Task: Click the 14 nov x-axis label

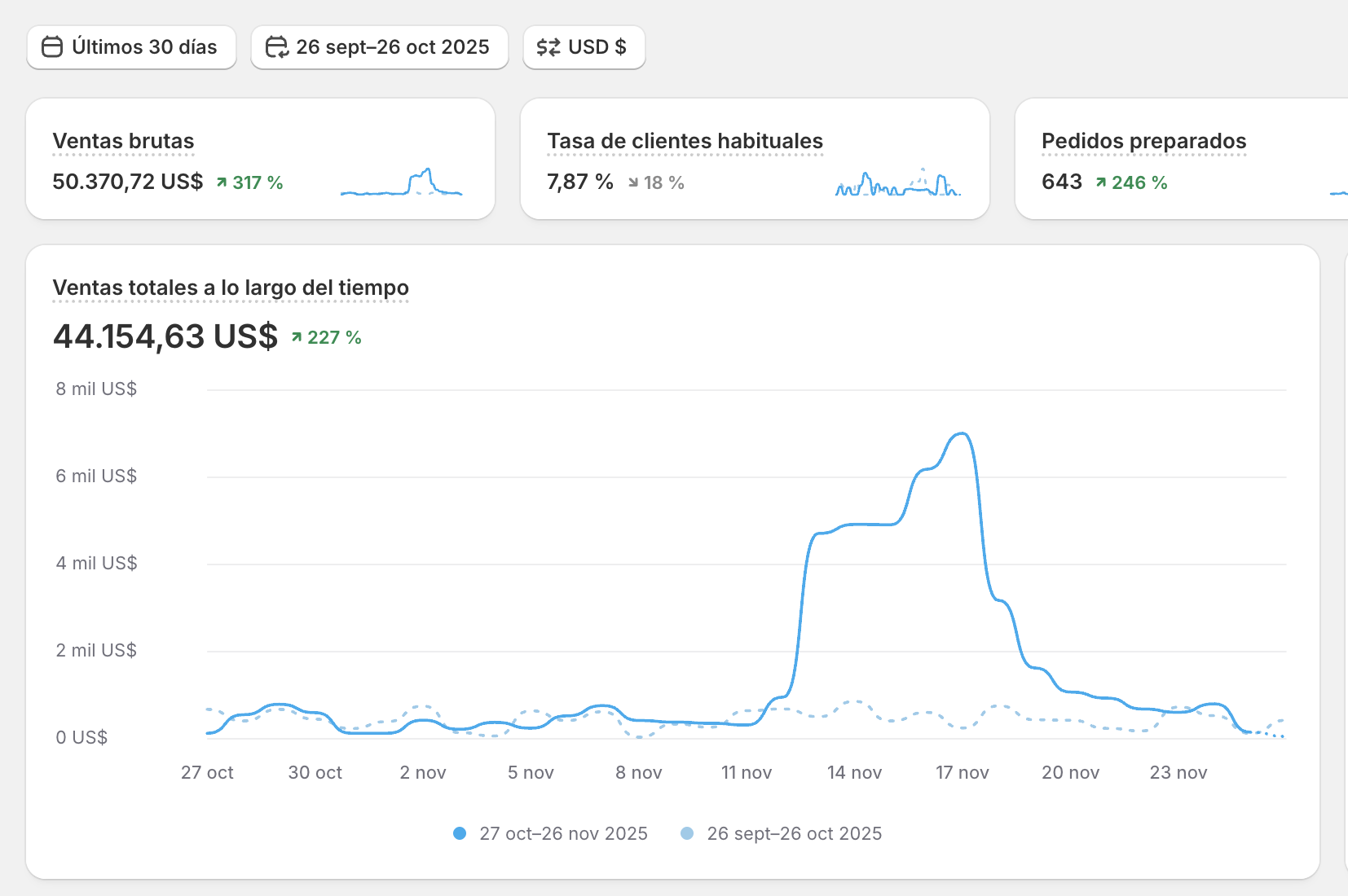Action: (854, 772)
